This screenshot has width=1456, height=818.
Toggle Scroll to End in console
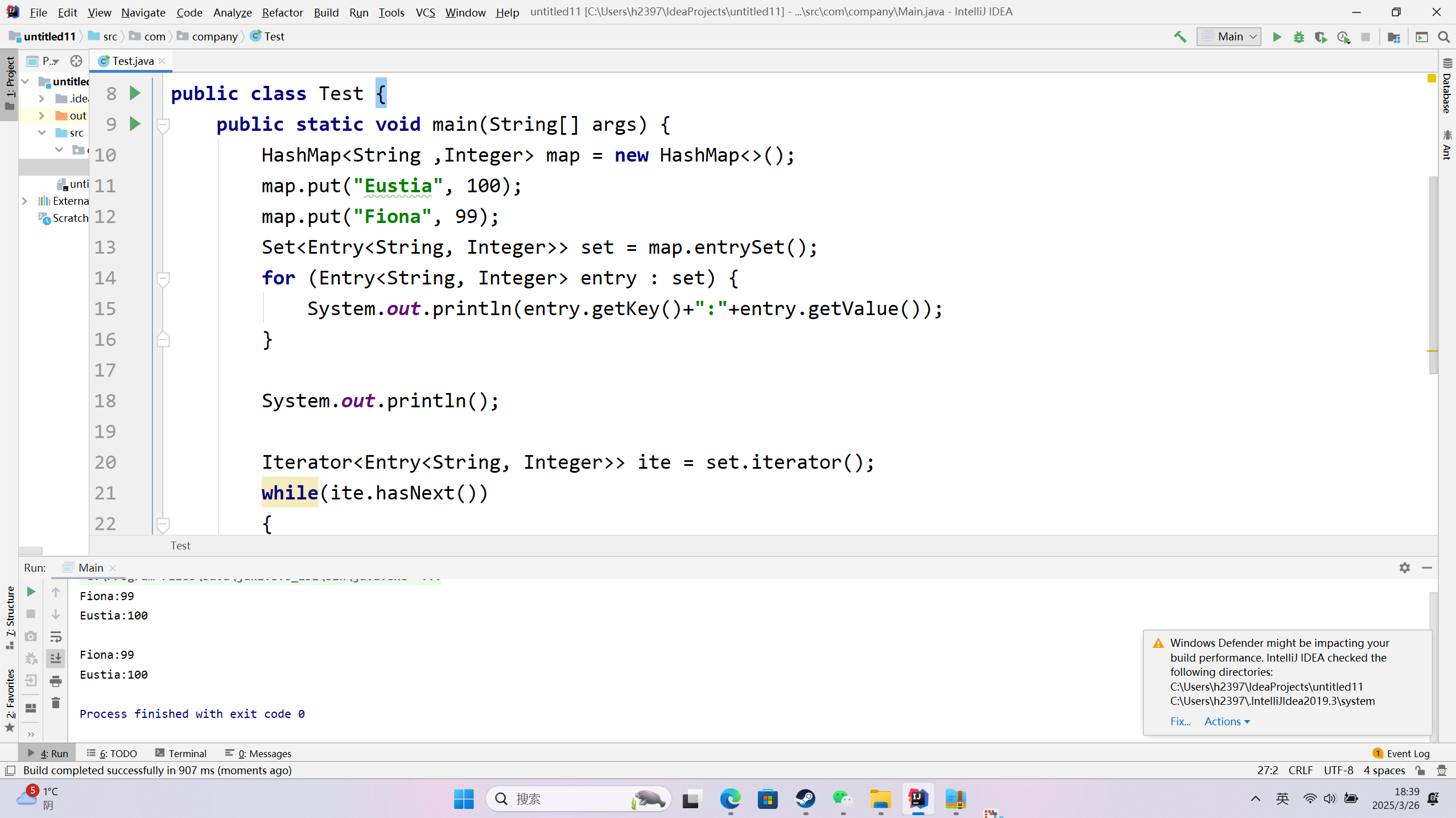pos(56,658)
